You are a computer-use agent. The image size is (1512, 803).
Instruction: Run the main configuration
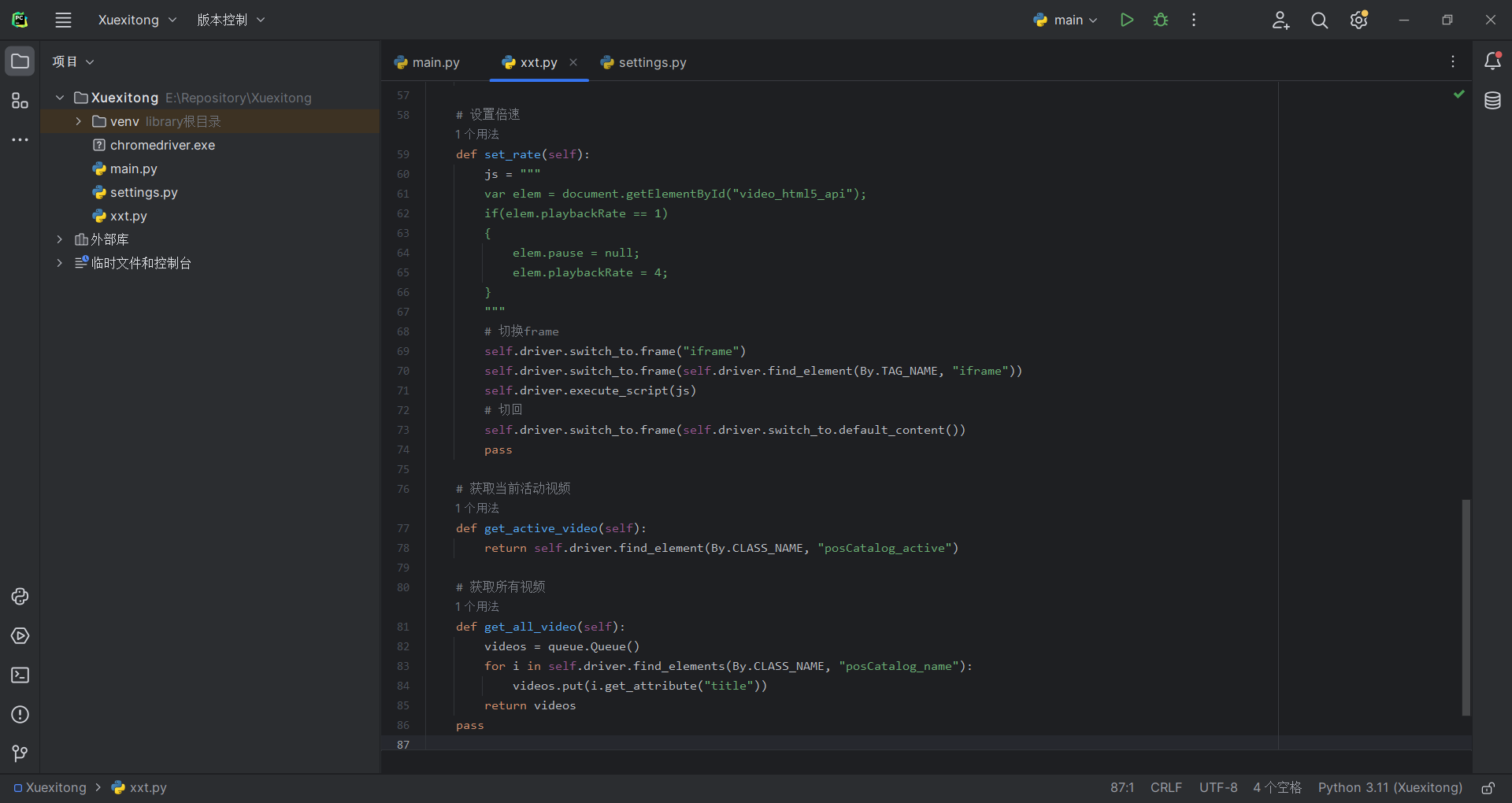(x=1127, y=20)
